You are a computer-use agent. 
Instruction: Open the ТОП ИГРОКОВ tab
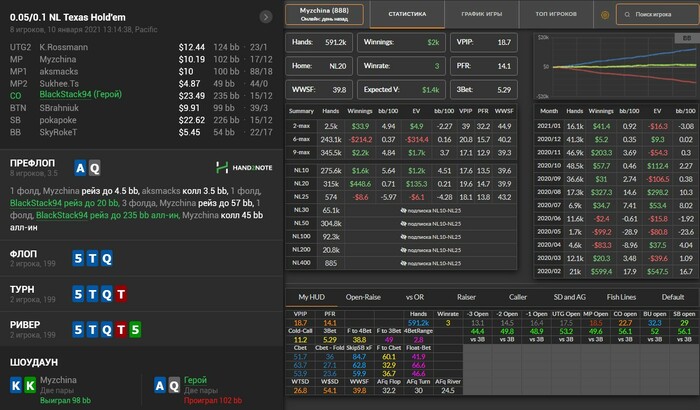[556, 14]
